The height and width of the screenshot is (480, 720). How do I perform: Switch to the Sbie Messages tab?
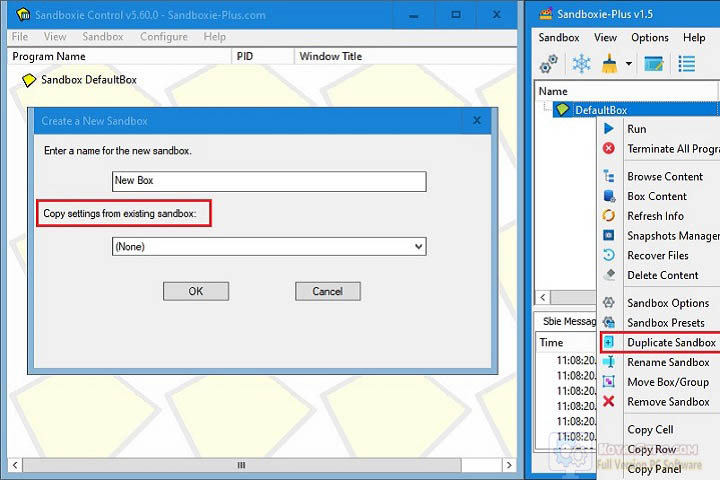click(x=568, y=321)
